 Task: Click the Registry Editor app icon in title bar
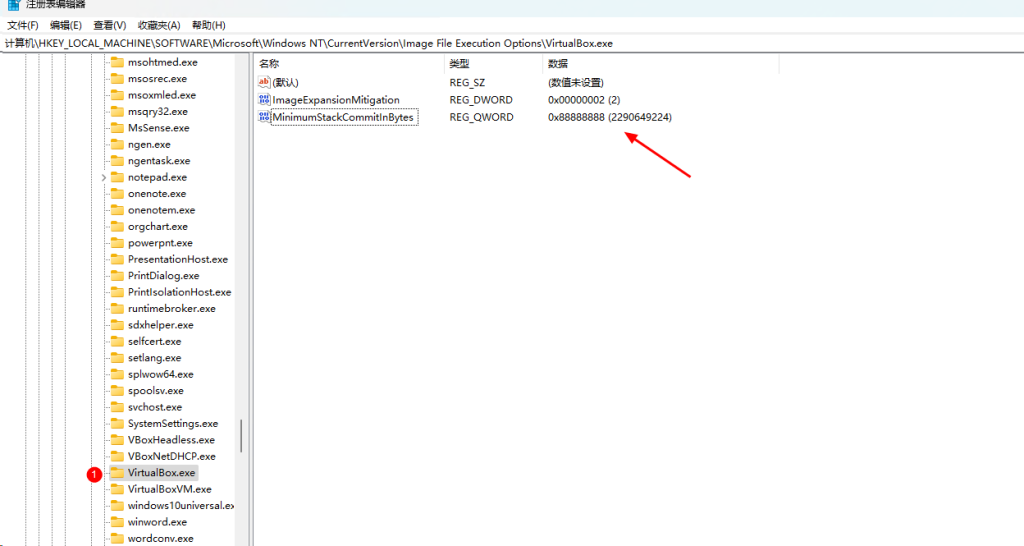click(13, 4)
